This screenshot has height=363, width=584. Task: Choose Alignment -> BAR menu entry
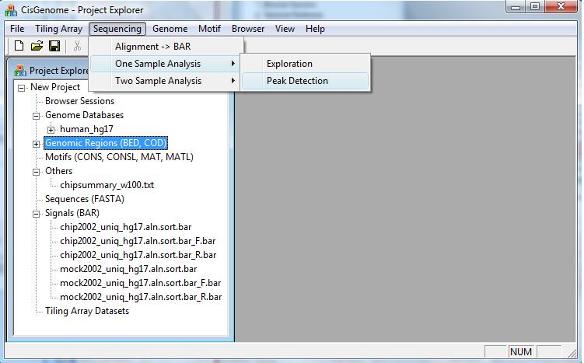(x=166, y=47)
